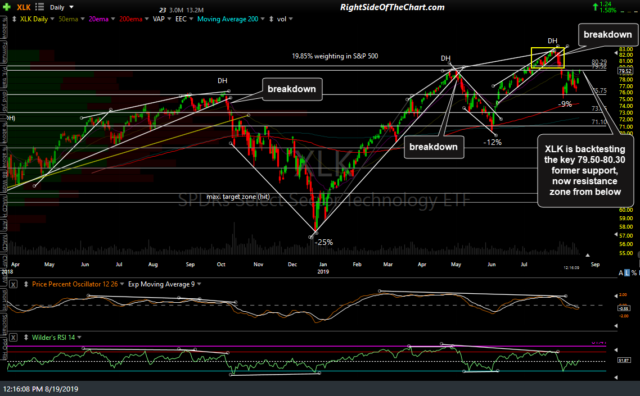The height and width of the screenshot is (396, 640).
Task: Toggle the L log-scale button
Action: [627, 273]
